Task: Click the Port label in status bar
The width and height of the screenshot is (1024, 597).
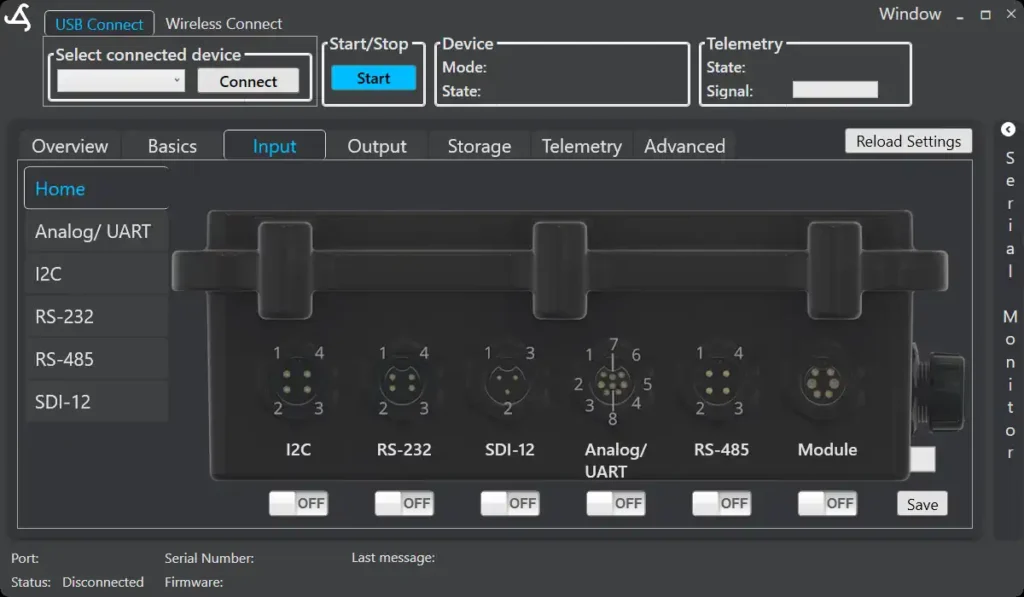Action: tap(25, 558)
